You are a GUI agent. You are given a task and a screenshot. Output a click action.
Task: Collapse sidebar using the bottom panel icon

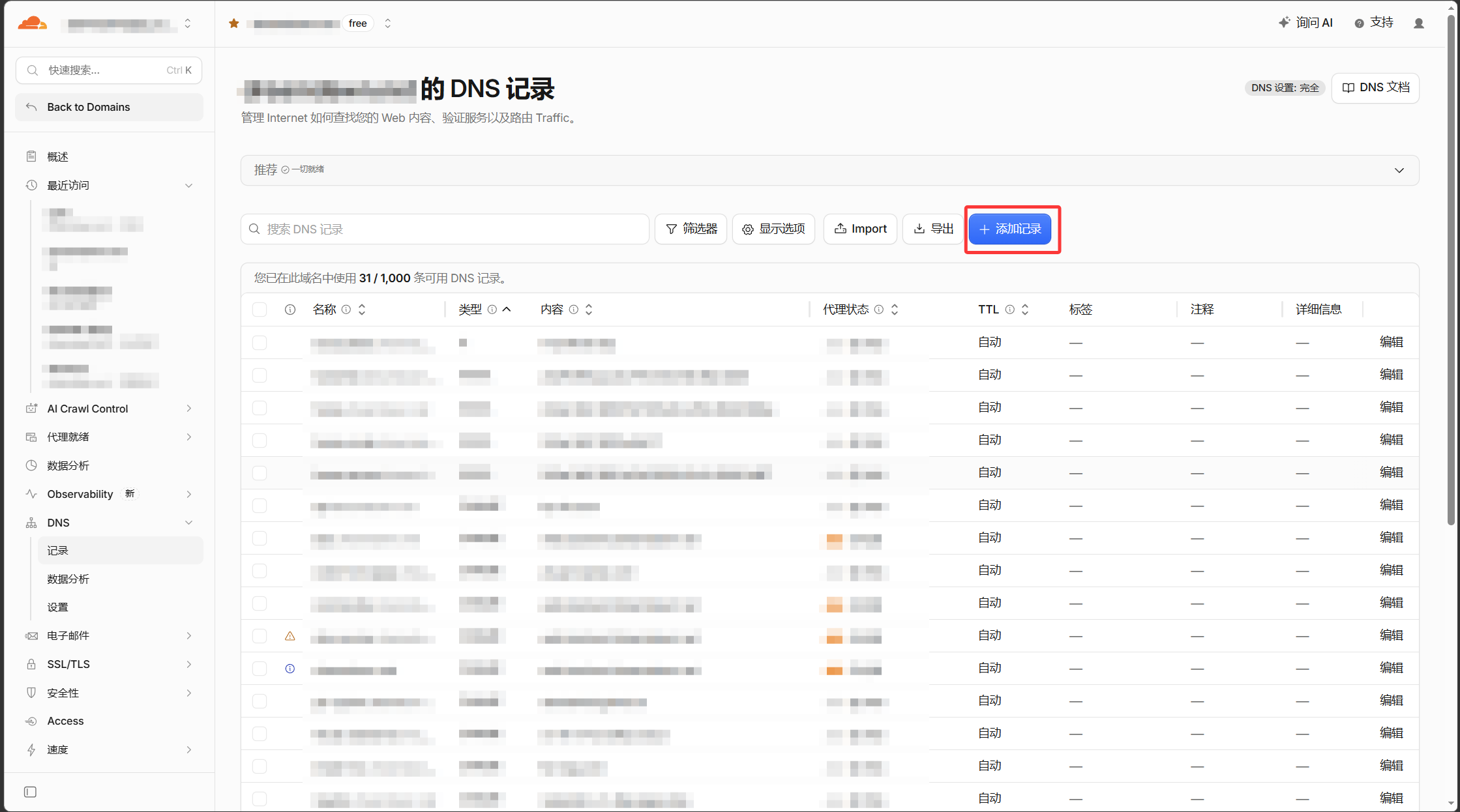tap(30, 792)
